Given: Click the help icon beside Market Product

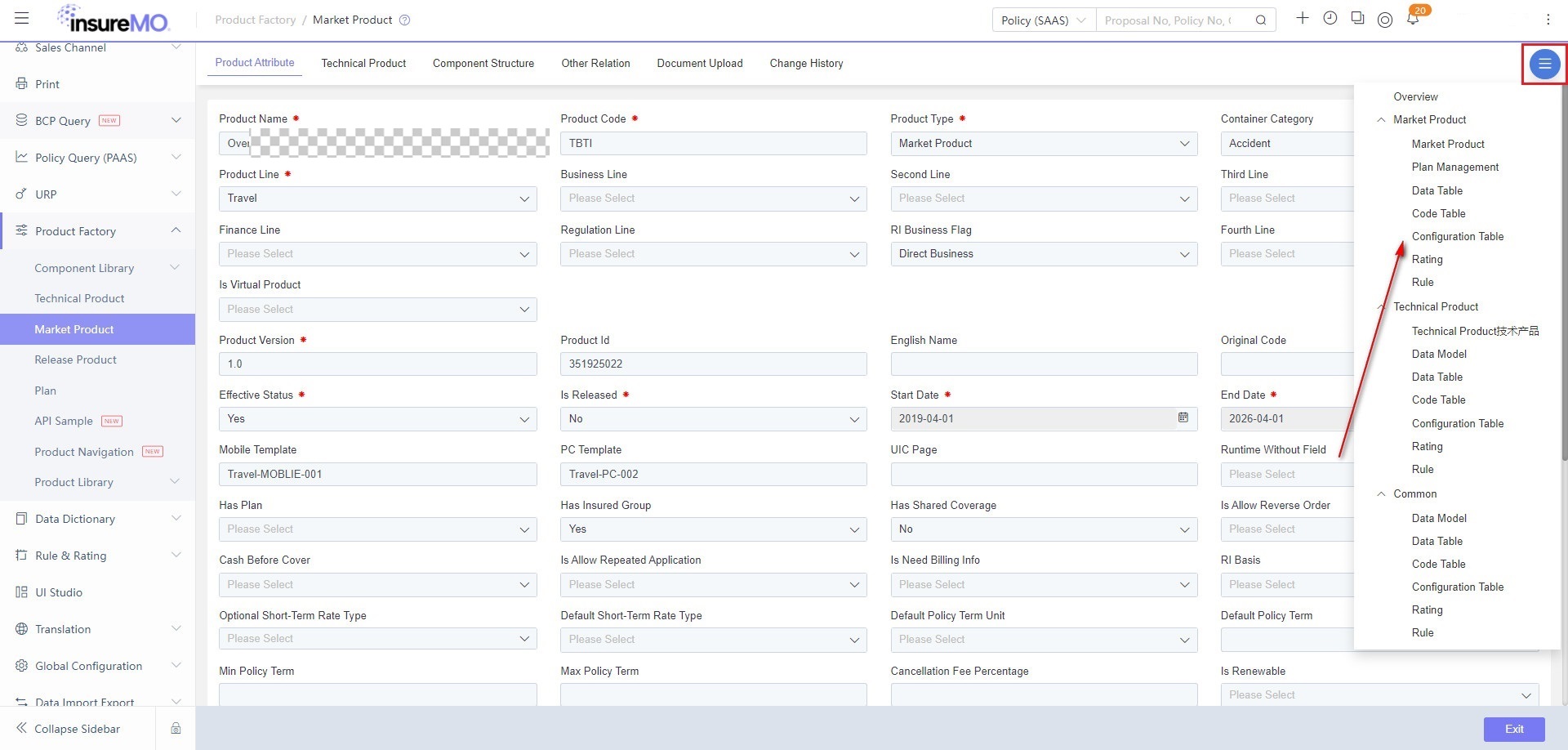Looking at the screenshot, I should 404,20.
